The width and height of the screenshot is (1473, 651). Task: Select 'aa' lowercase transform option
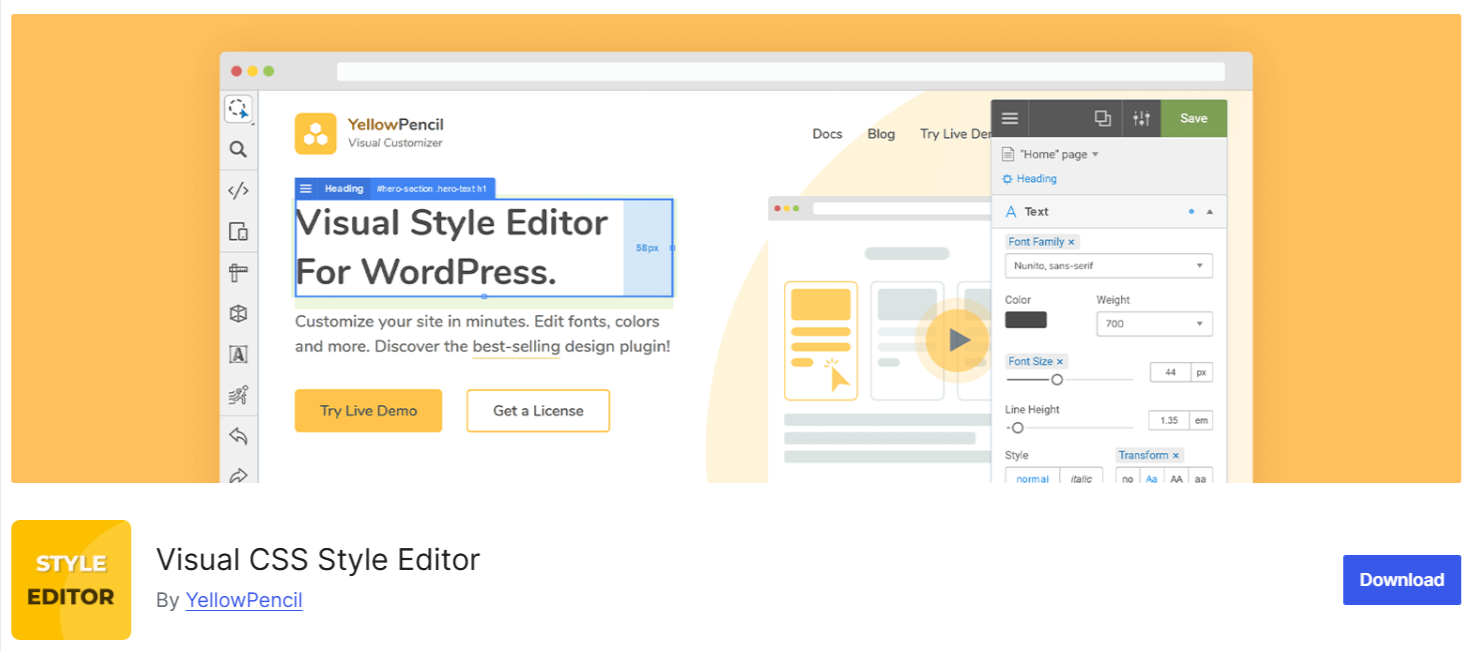click(1201, 476)
